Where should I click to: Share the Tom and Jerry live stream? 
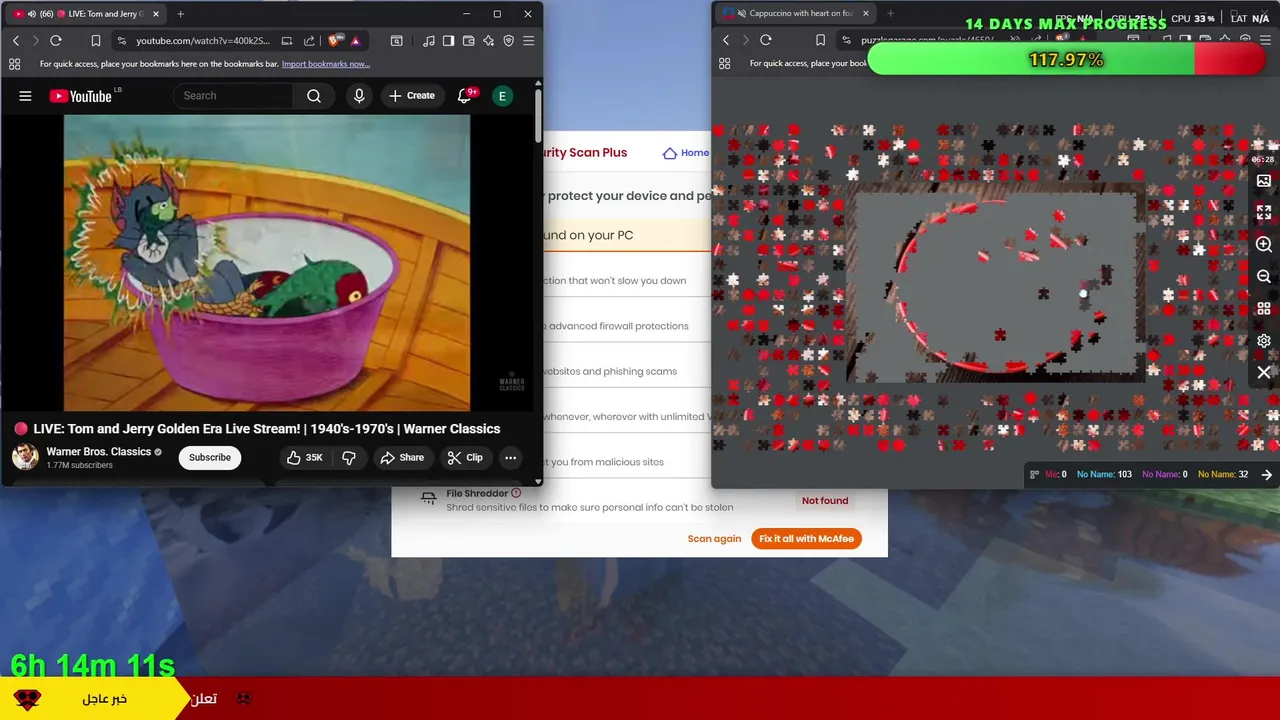click(x=401, y=458)
